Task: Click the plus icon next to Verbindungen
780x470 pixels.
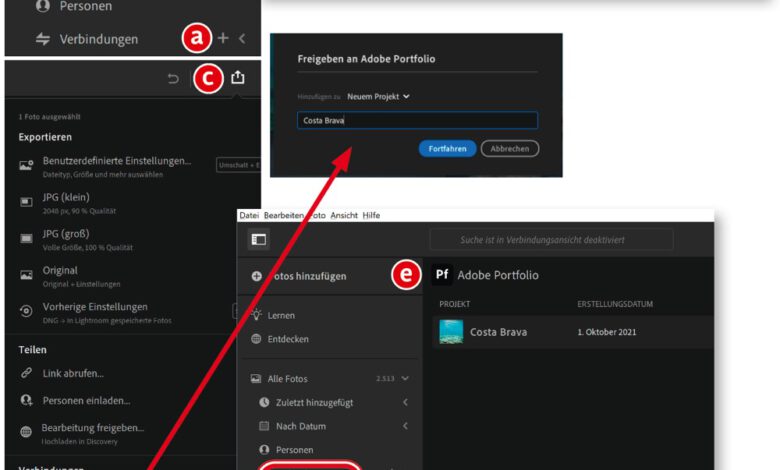Action: pos(223,38)
